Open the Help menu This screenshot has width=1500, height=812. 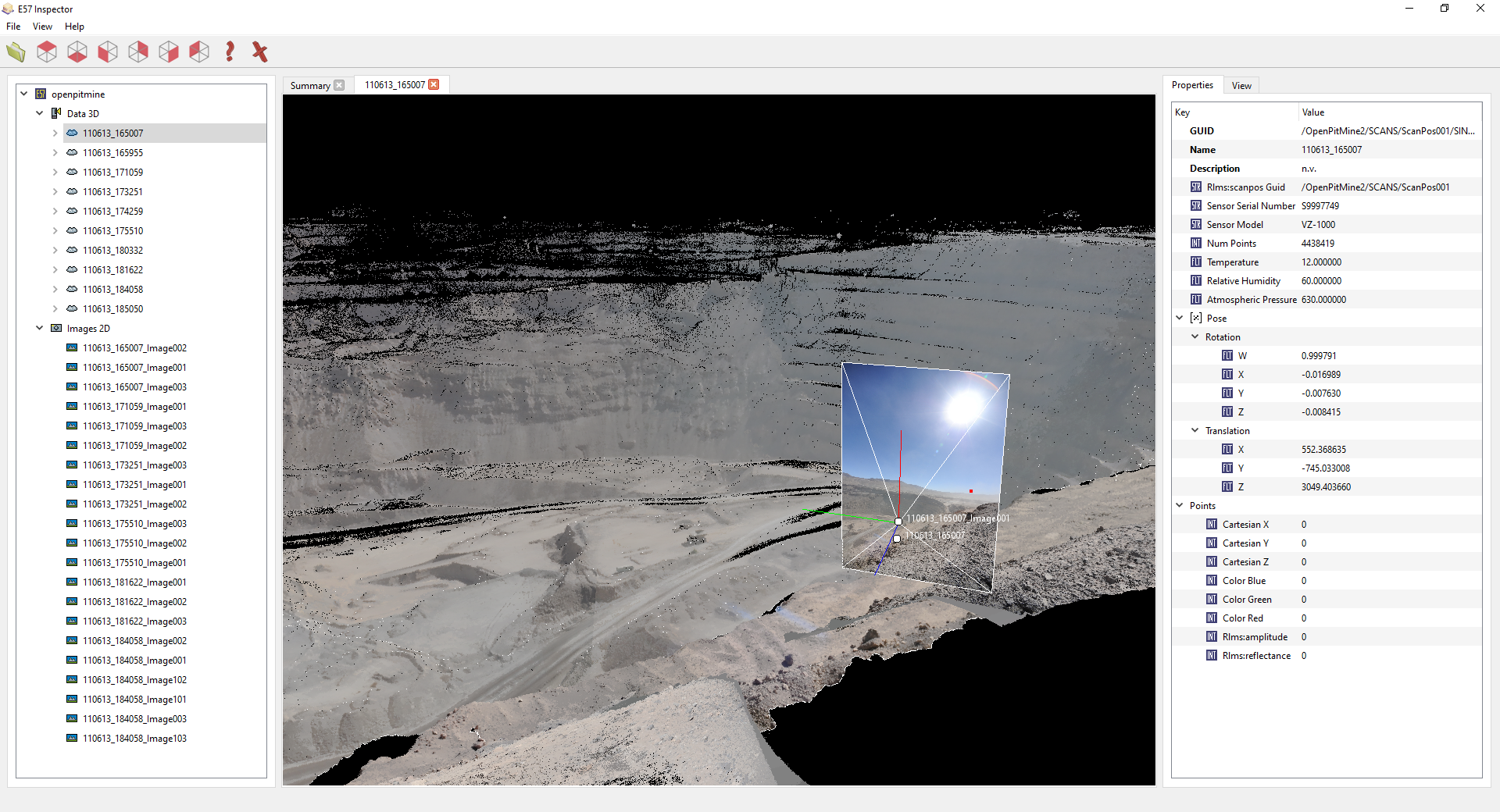pos(74,27)
